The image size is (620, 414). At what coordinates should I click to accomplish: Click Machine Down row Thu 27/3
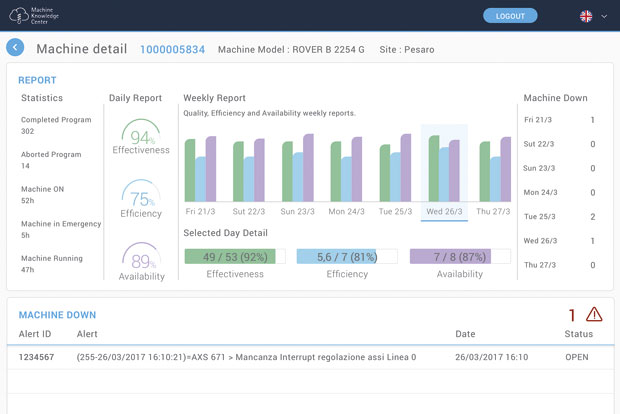coord(559,265)
